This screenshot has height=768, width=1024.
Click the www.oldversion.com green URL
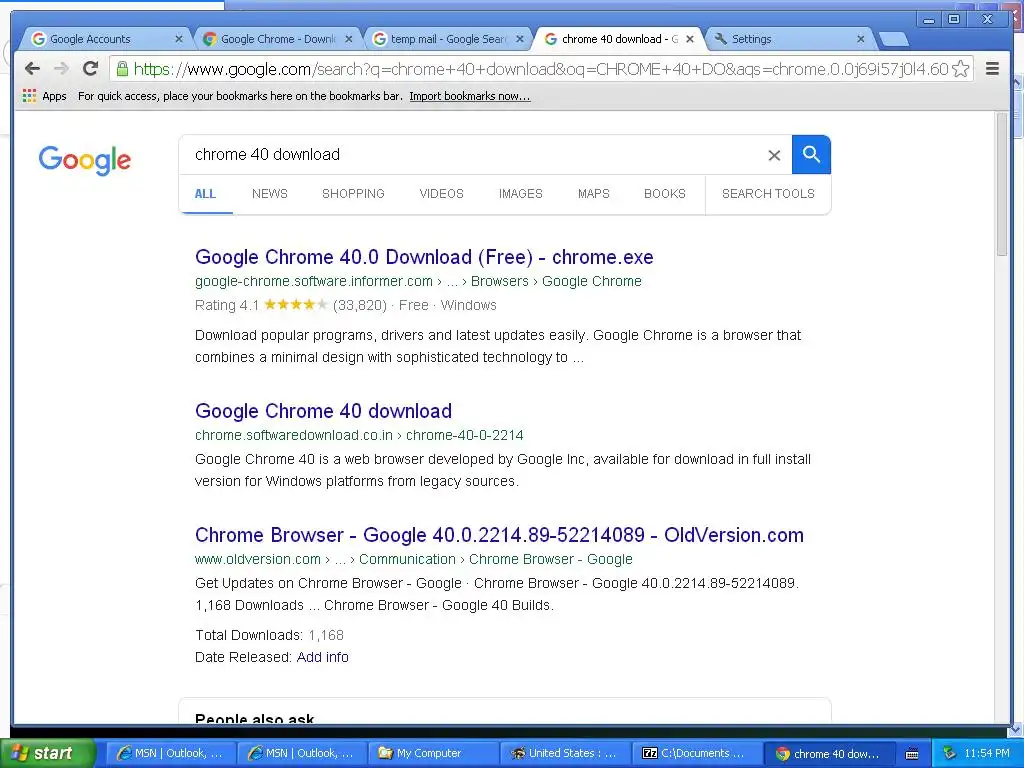(257, 560)
